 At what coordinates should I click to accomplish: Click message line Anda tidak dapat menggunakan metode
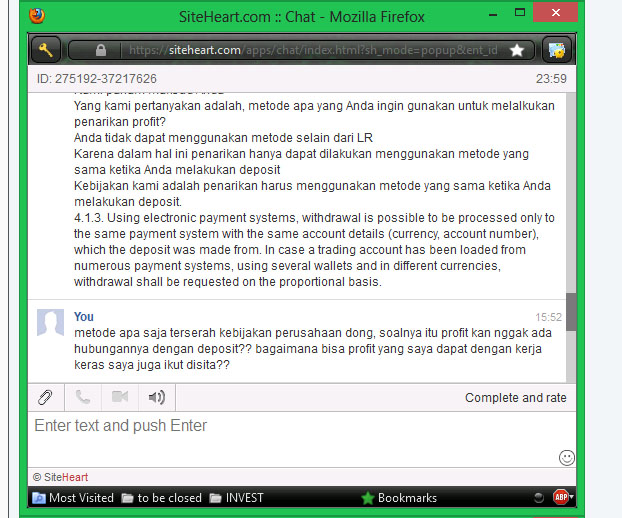click(x=223, y=138)
